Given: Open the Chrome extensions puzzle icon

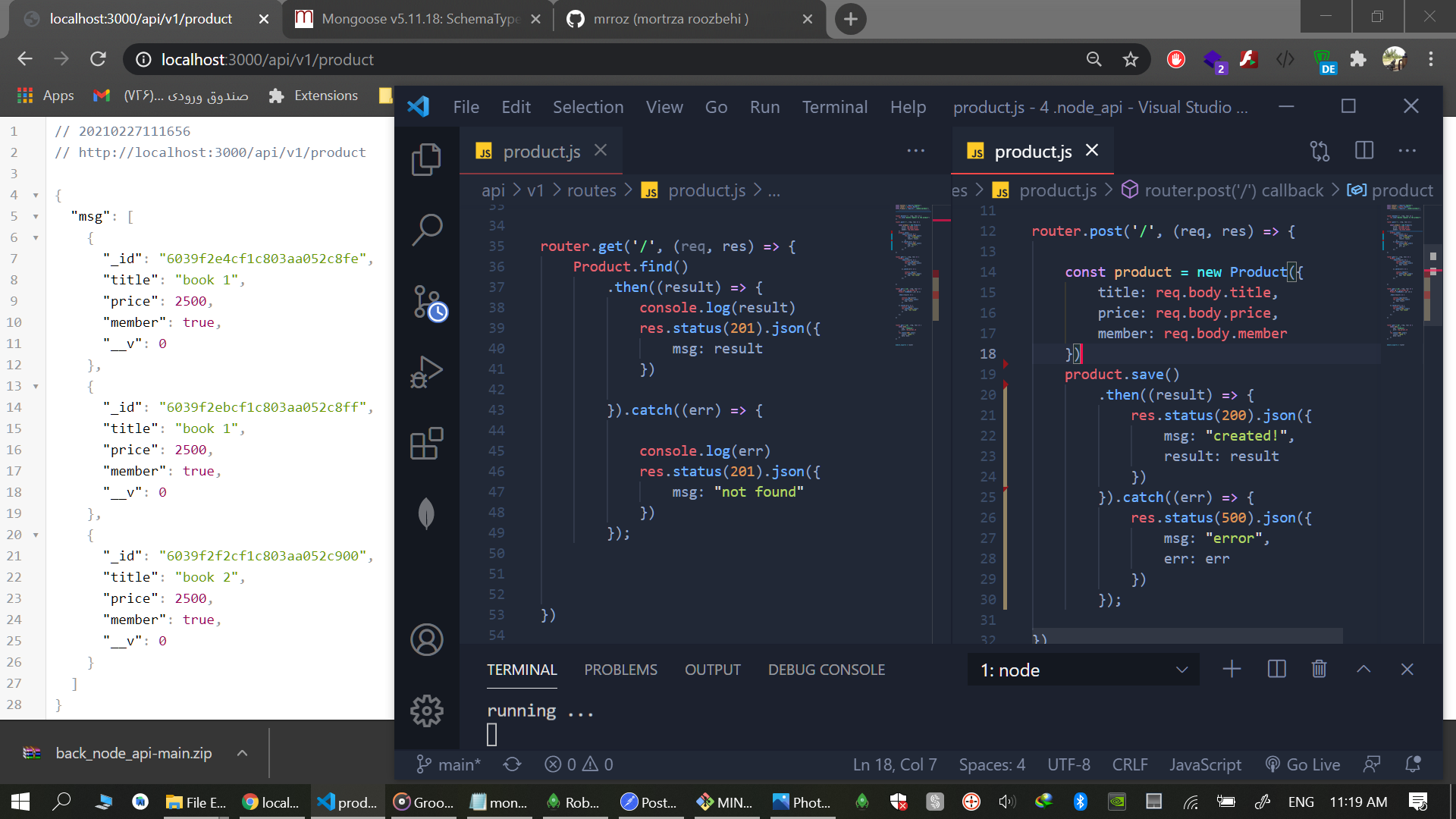Looking at the screenshot, I should click(1358, 59).
